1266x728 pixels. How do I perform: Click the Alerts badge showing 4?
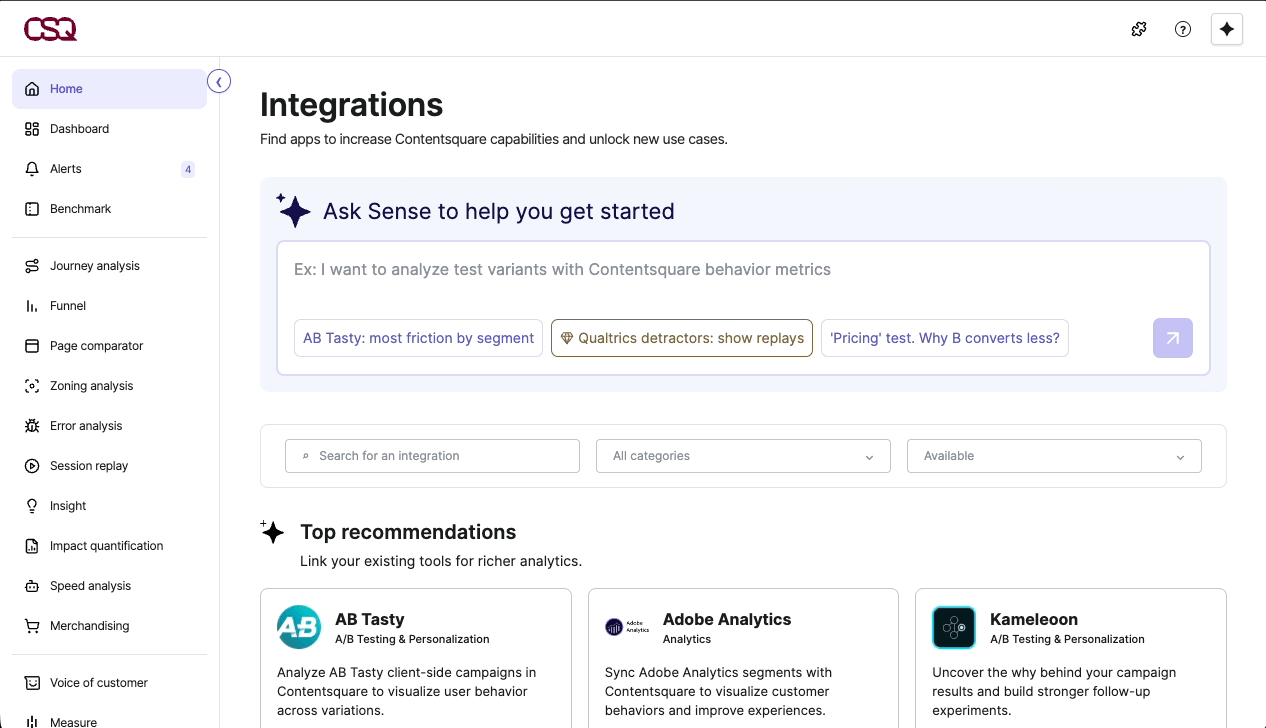(188, 169)
